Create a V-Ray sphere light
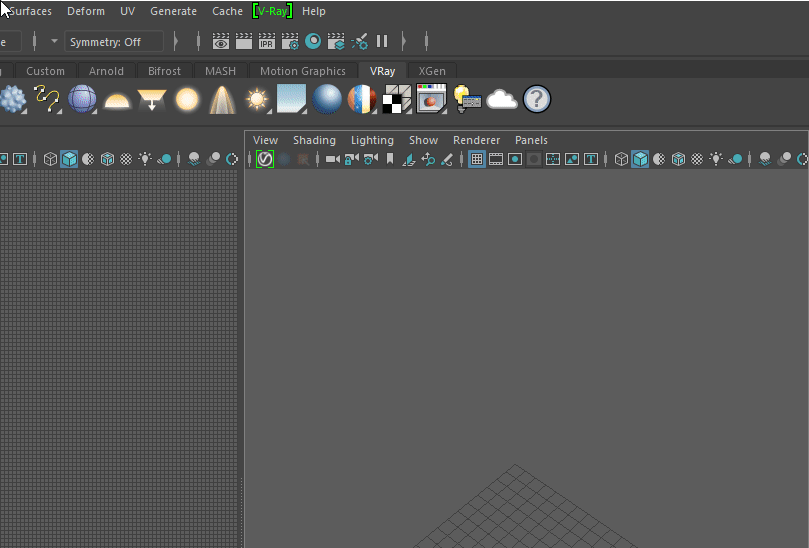The image size is (809, 548). coord(187,99)
